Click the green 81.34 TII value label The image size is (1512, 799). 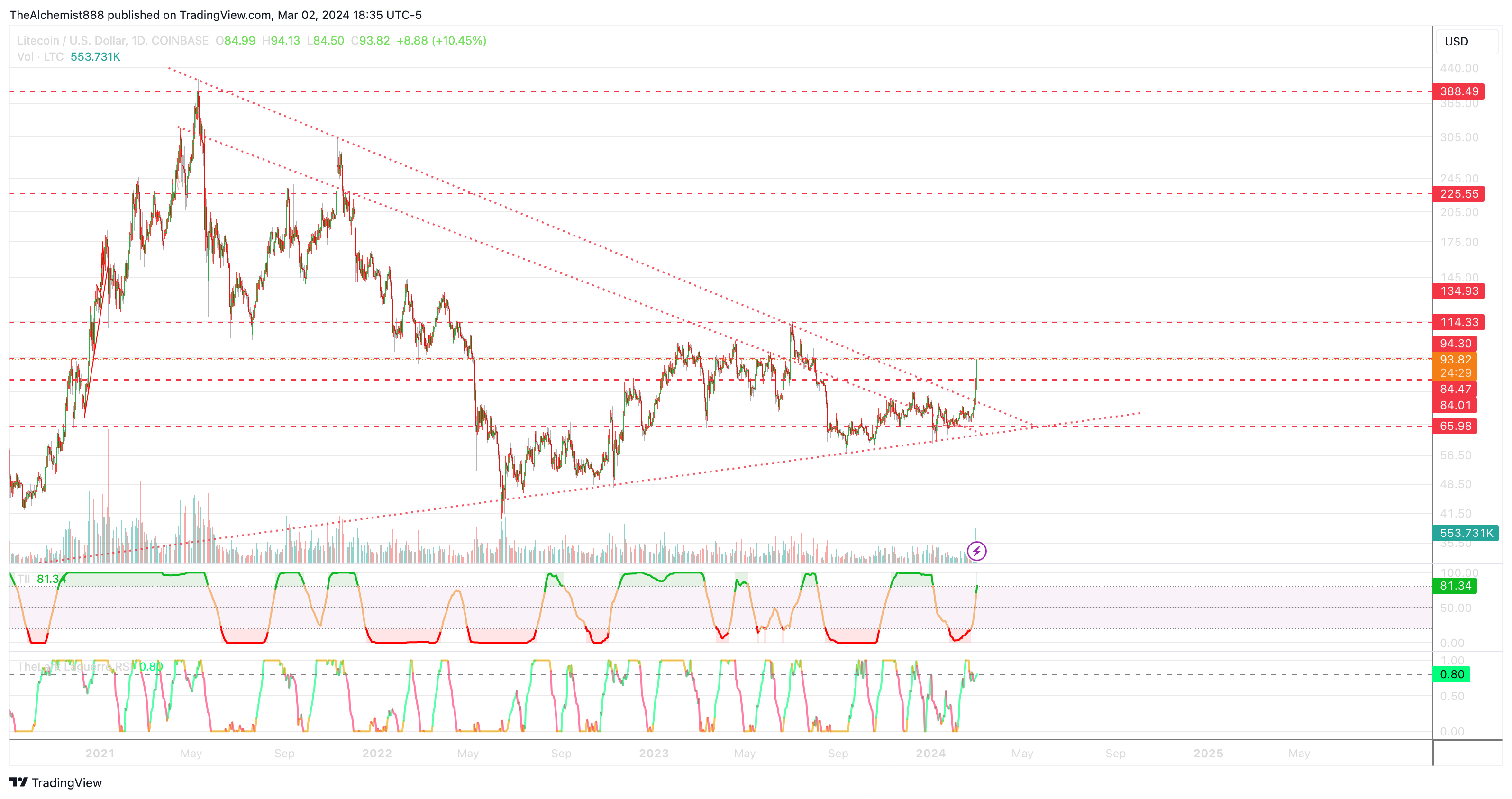point(1455,585)
